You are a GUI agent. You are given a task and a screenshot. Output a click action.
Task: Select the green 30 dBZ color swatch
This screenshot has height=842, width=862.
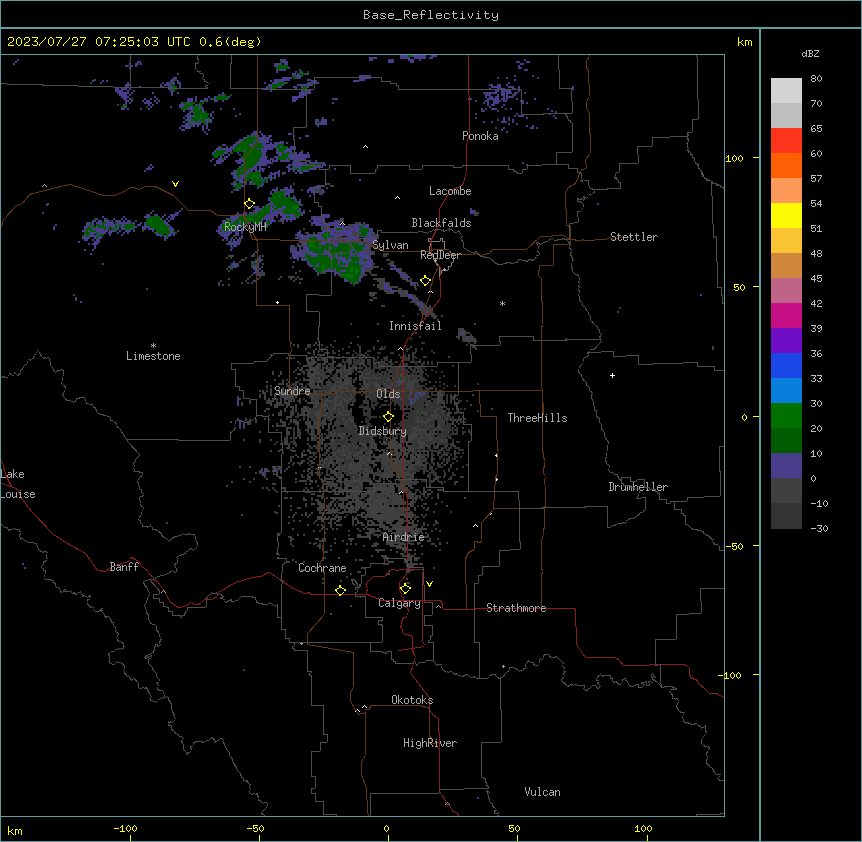pos(786,416)
